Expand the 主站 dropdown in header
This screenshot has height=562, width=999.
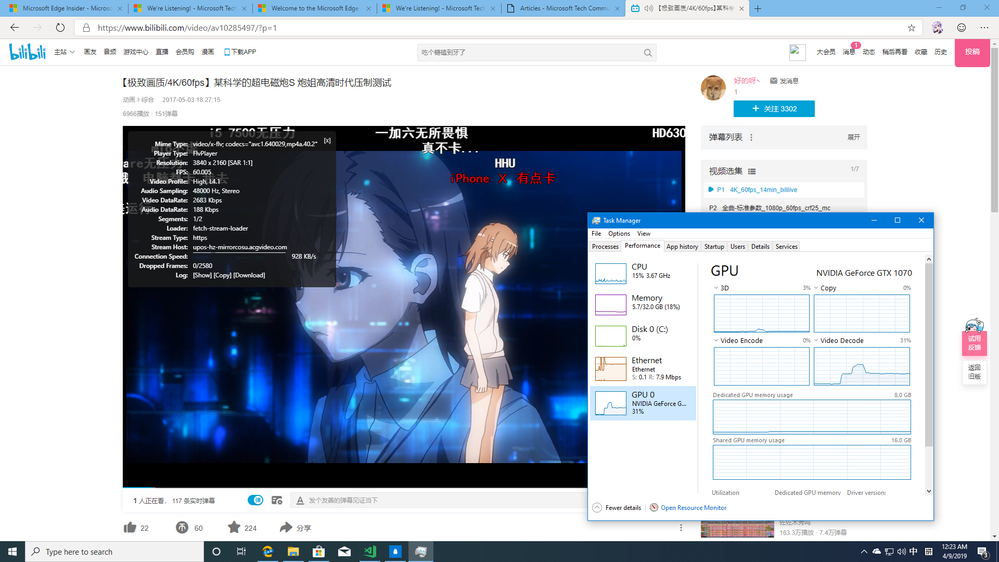point(64,52)
